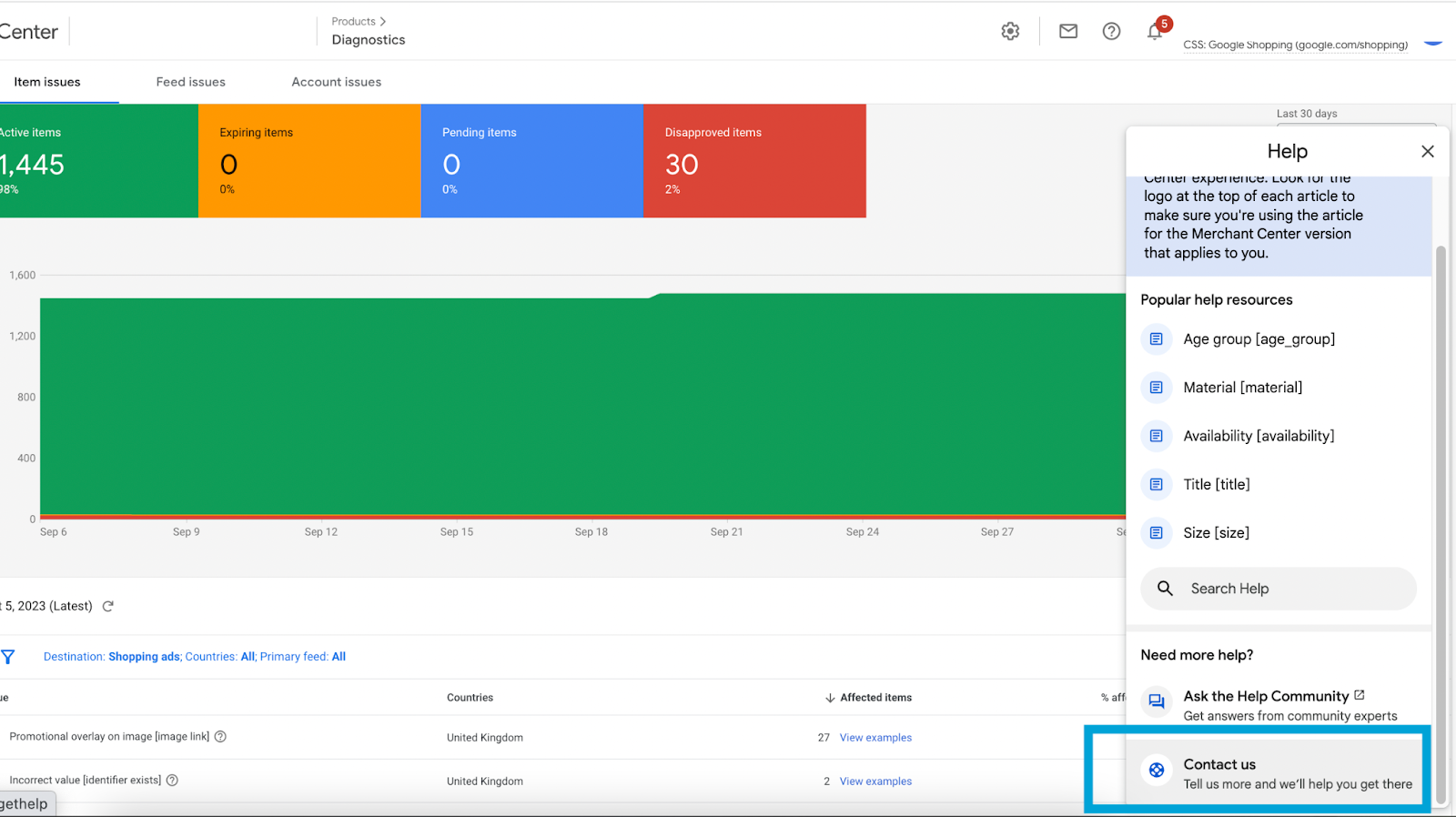Open the mail envelope icon
Image resolution: width=1456 pixels, height=817 pixels.
click(x=1068, y=31)
